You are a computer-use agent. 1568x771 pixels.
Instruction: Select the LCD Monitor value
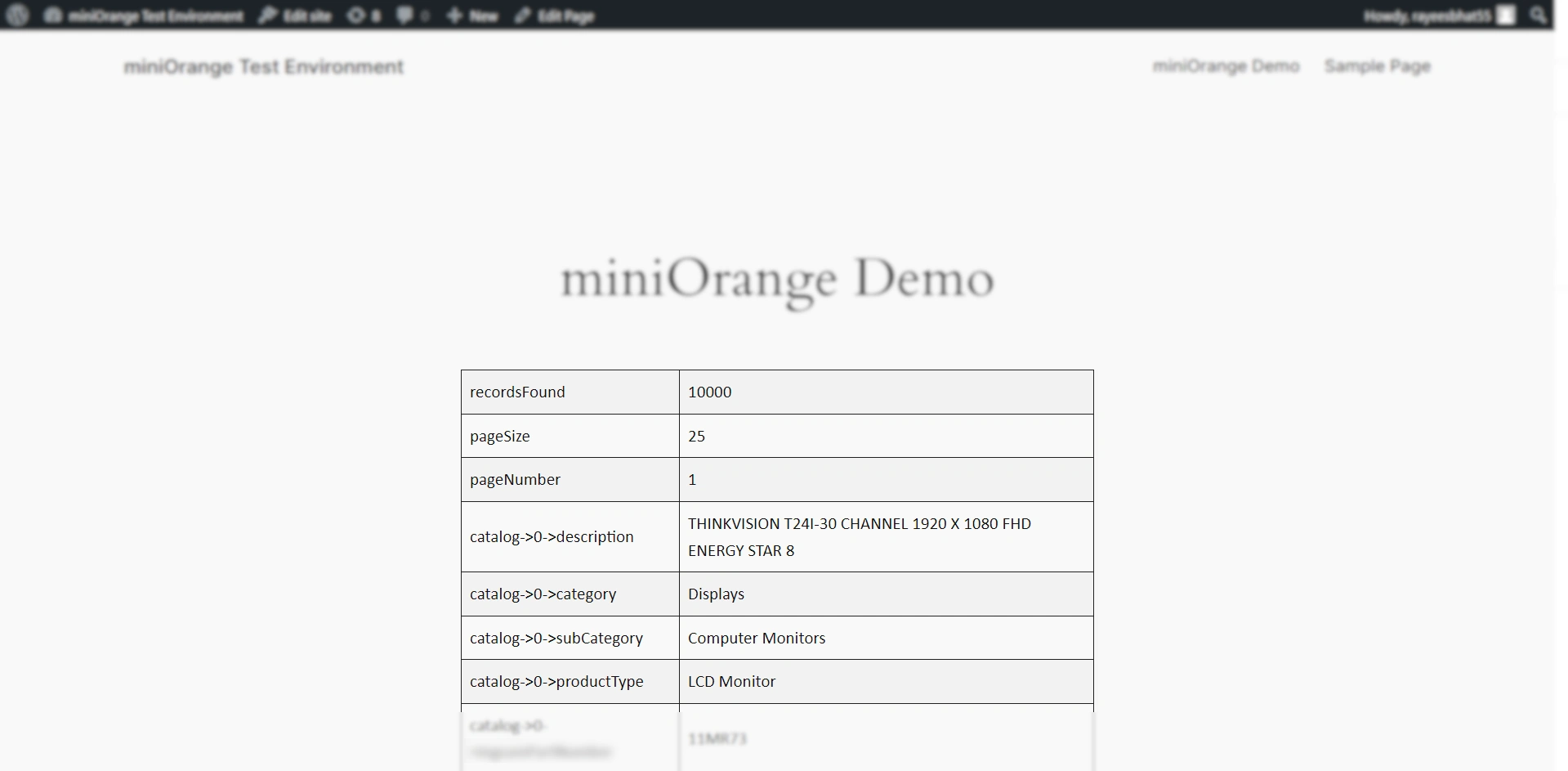tap(731, 682)
